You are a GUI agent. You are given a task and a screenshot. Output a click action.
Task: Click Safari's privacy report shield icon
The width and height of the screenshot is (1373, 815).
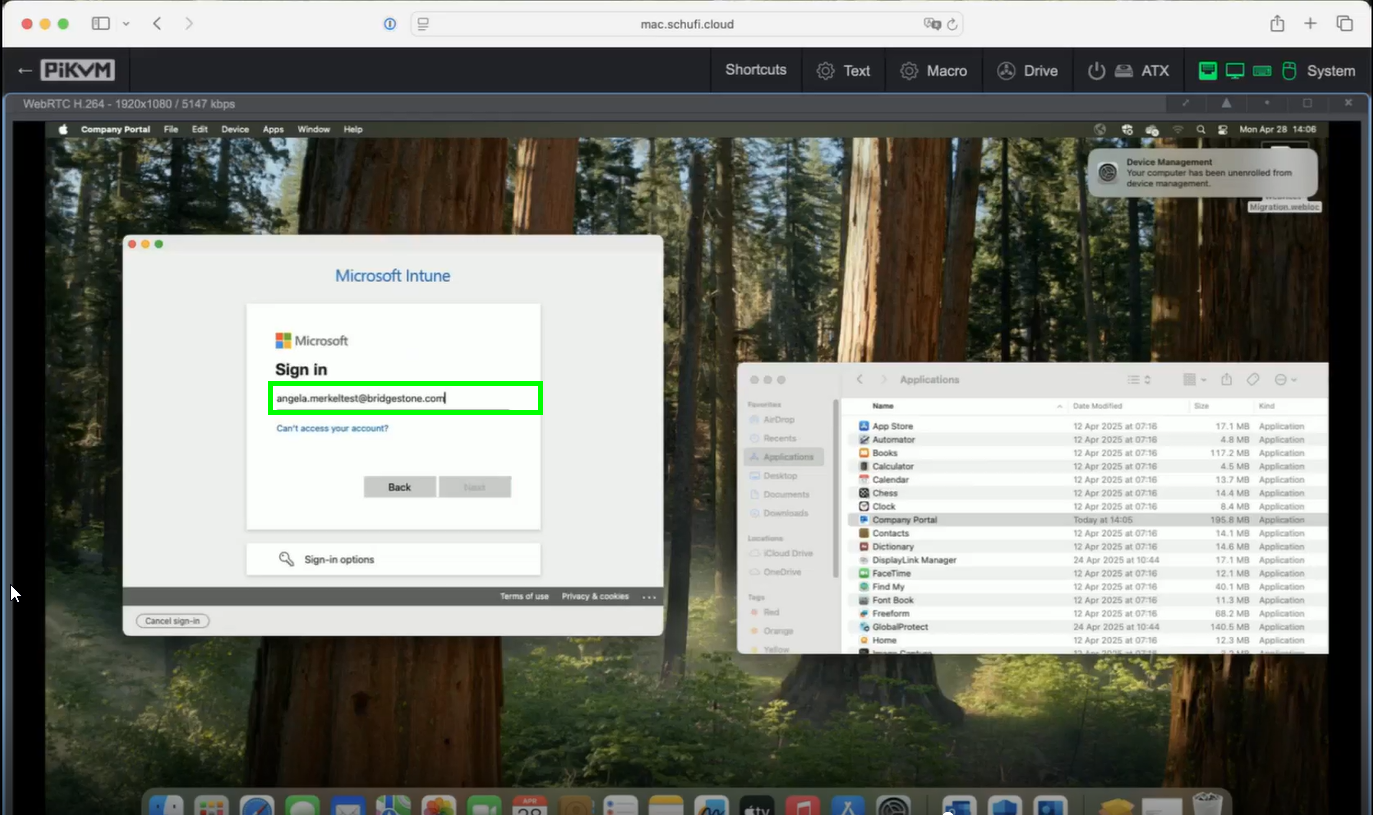point(390,24)
